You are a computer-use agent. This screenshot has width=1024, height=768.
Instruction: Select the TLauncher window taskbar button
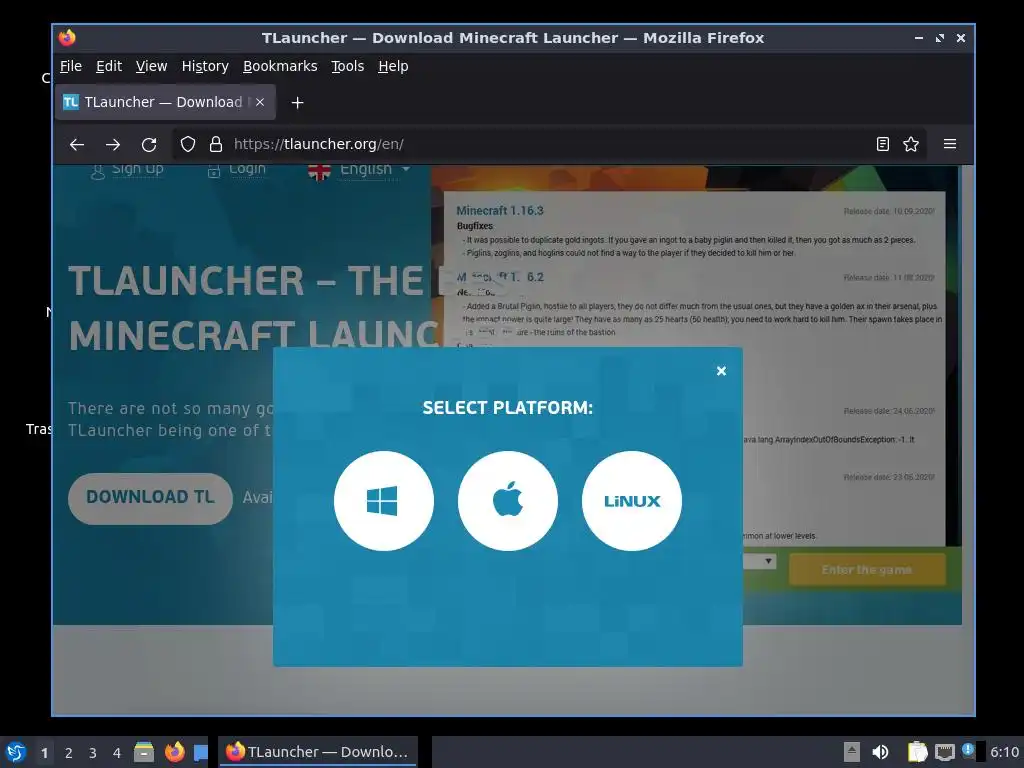tap(317, 752)
